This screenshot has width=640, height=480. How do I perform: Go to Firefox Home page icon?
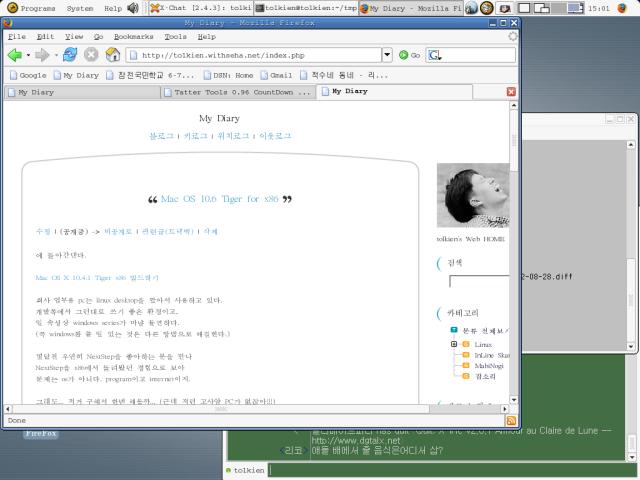point(113,54)
